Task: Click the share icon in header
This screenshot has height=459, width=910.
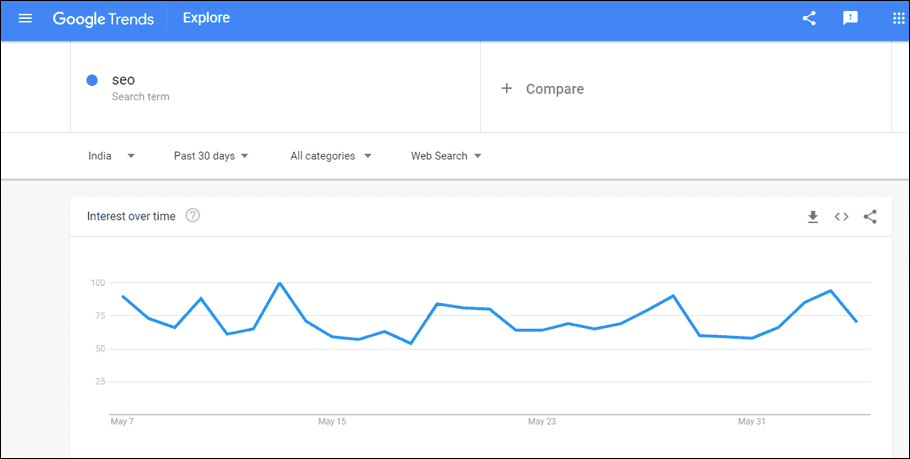Action: [809, 19]
